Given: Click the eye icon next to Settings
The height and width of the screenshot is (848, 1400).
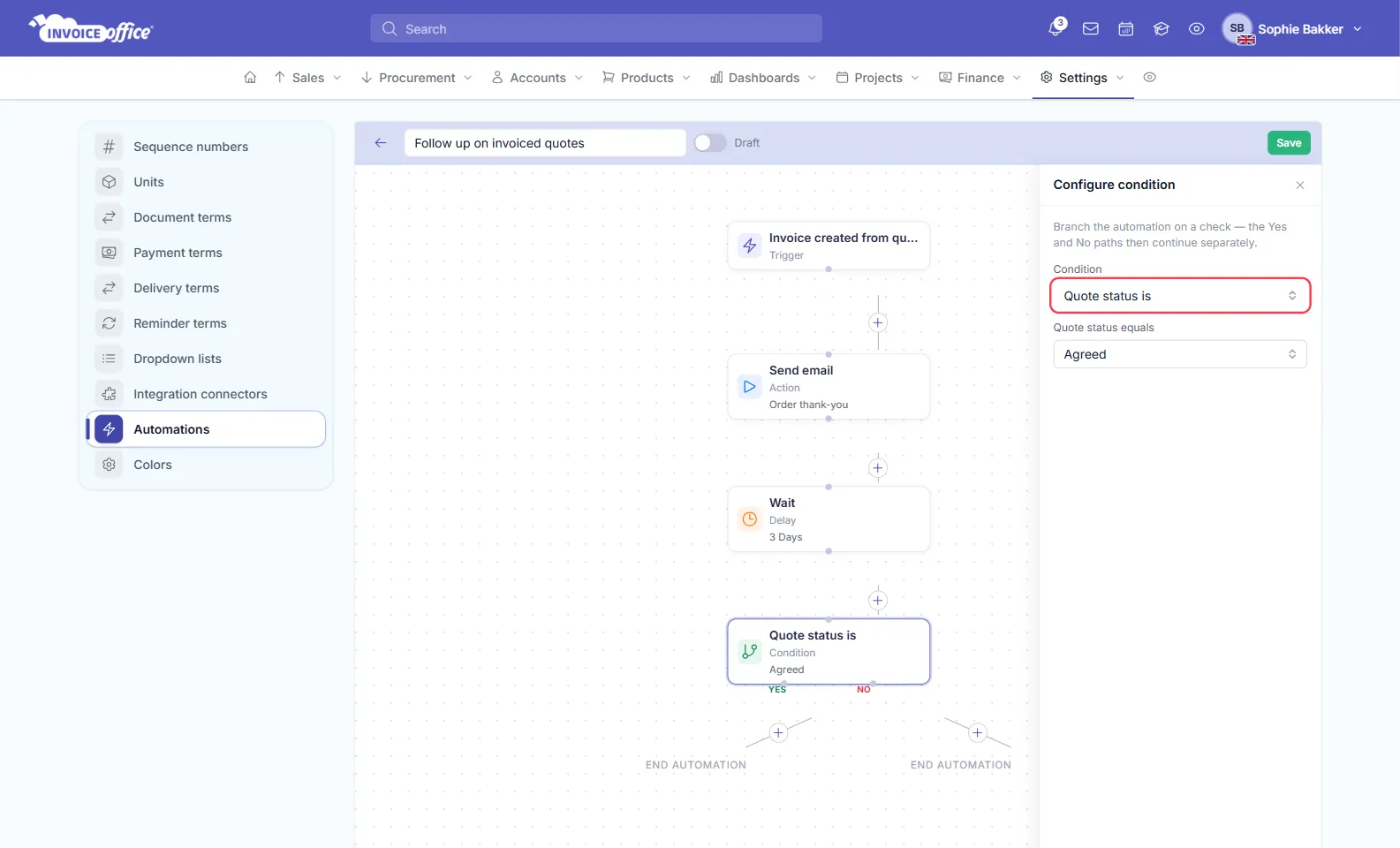Looking at the screenshot, I should (1149, 77).
